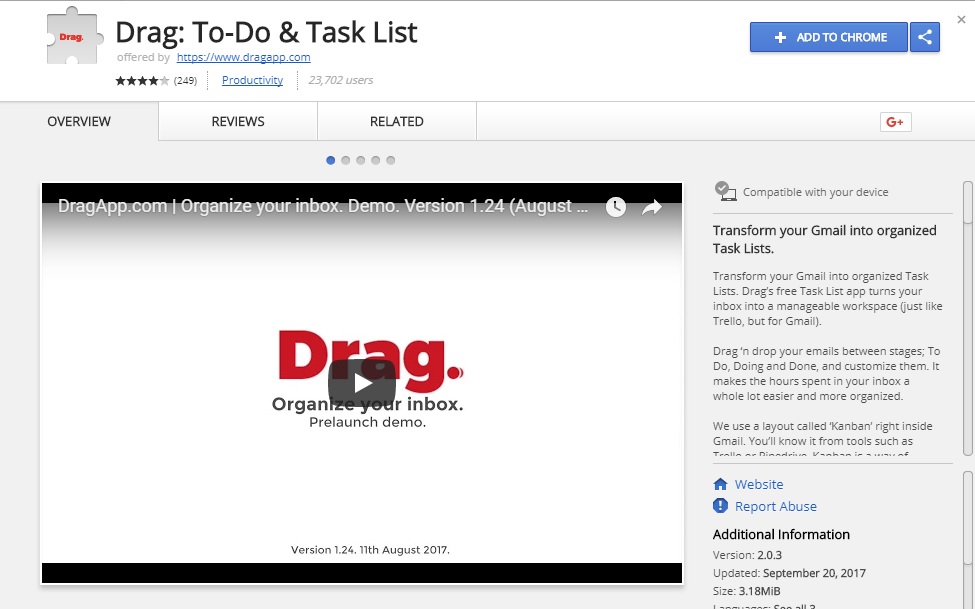Click the Drag puzzle-piece extension icon
Screen dimensions: 975x609
coord(74,35)
